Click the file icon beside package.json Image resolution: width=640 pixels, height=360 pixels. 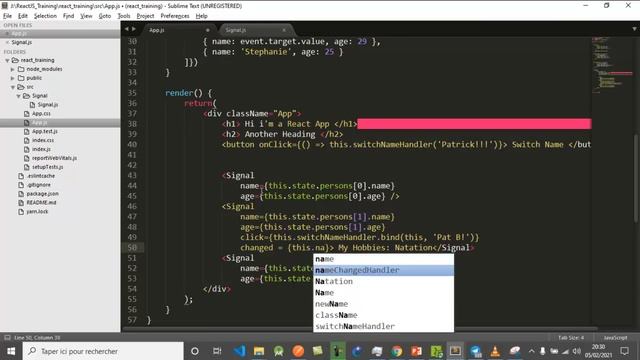pos(21,193)
